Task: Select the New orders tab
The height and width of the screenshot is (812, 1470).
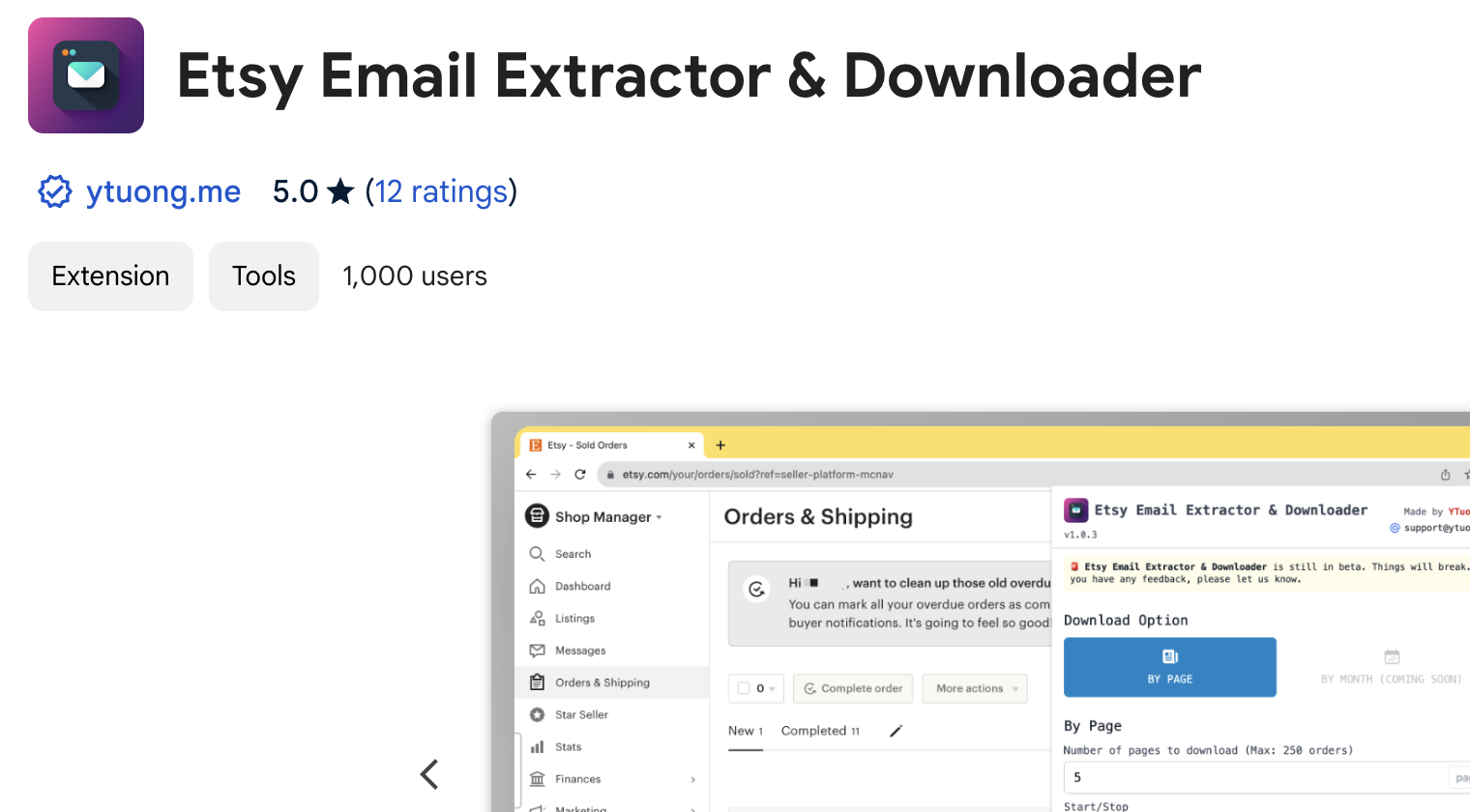Action: pos(745,731)
